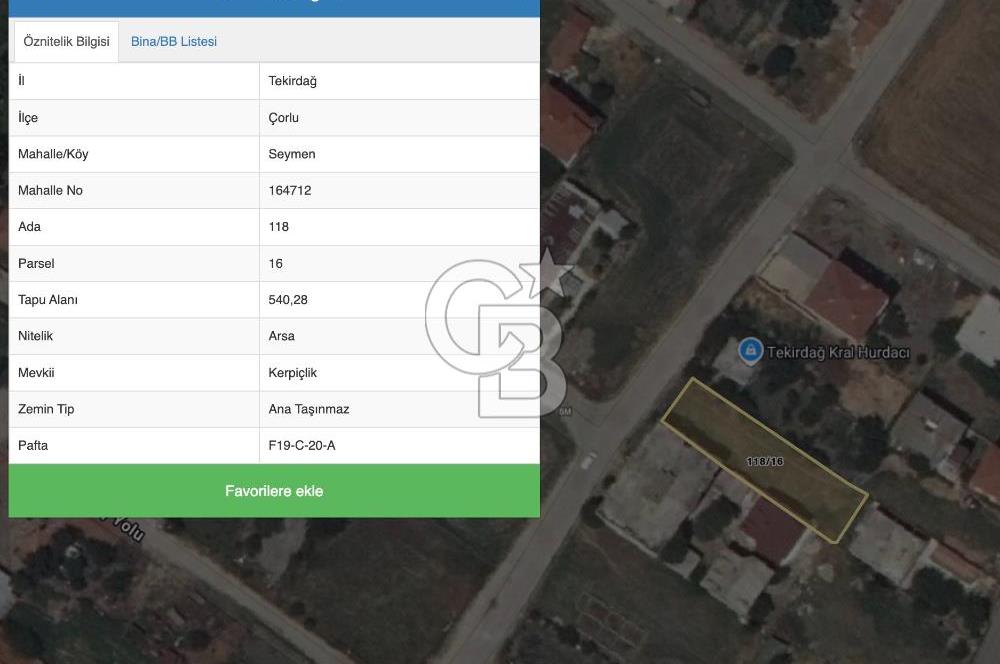Click the Nitelik row label
The image size is (1000, 664).
[36, 336]
